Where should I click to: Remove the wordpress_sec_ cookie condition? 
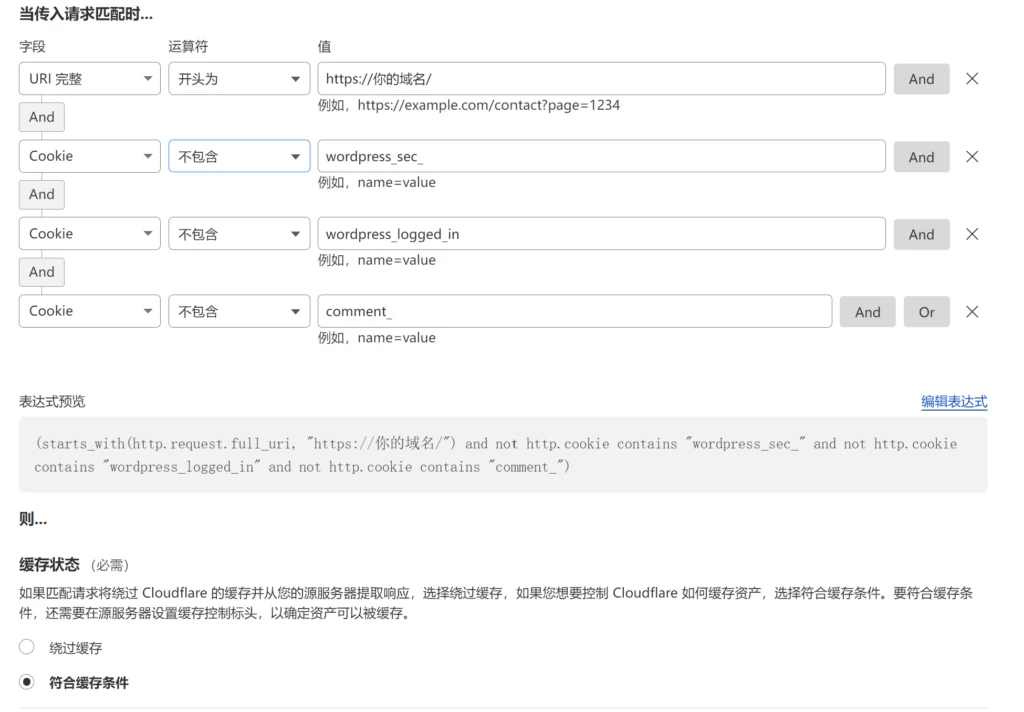971,156
